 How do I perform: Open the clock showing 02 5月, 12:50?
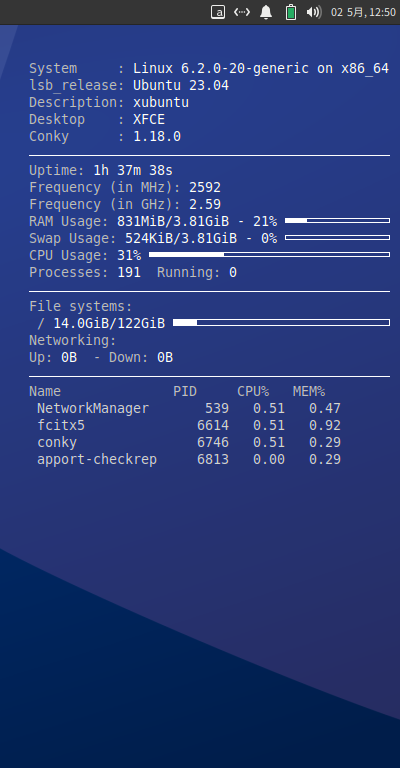click(363, 12)
